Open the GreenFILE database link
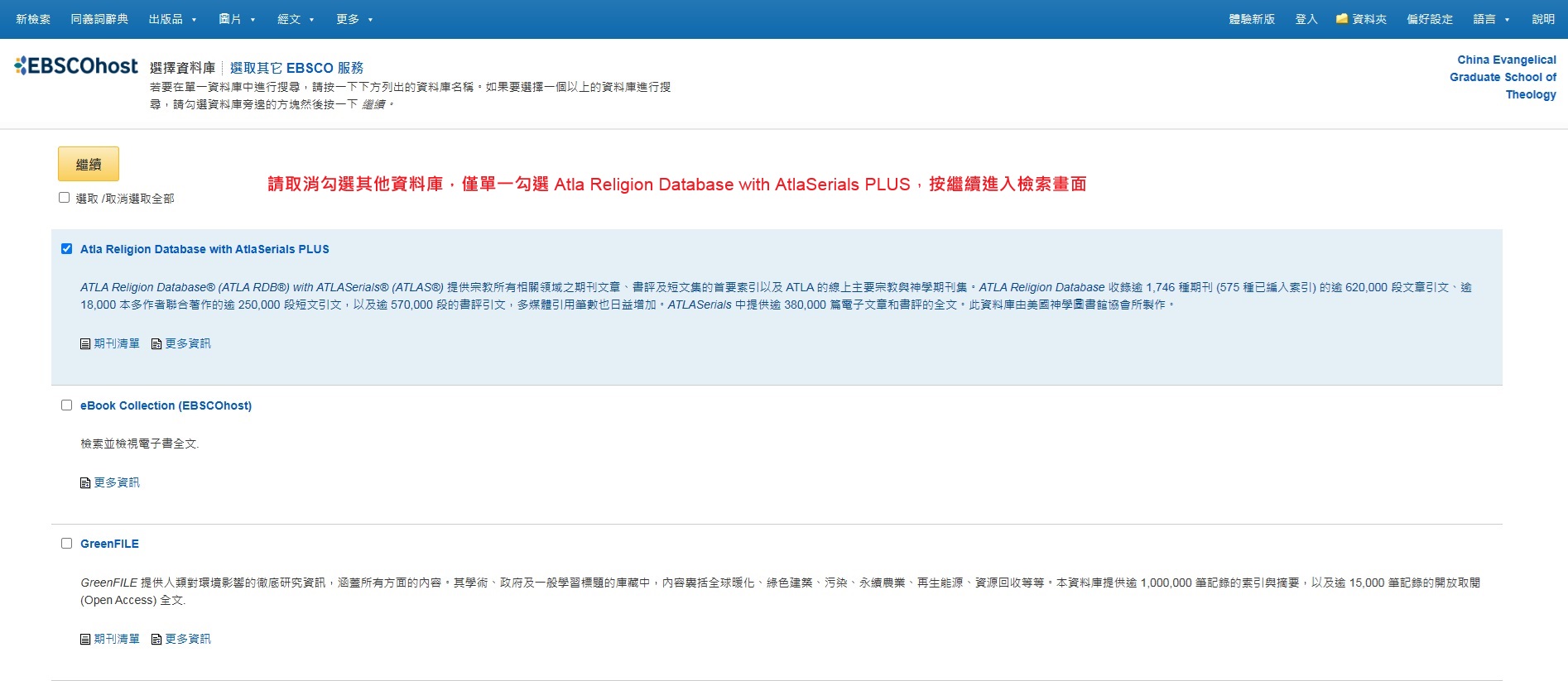Viewport: 1568px width, 681px height. coord(109,544)
